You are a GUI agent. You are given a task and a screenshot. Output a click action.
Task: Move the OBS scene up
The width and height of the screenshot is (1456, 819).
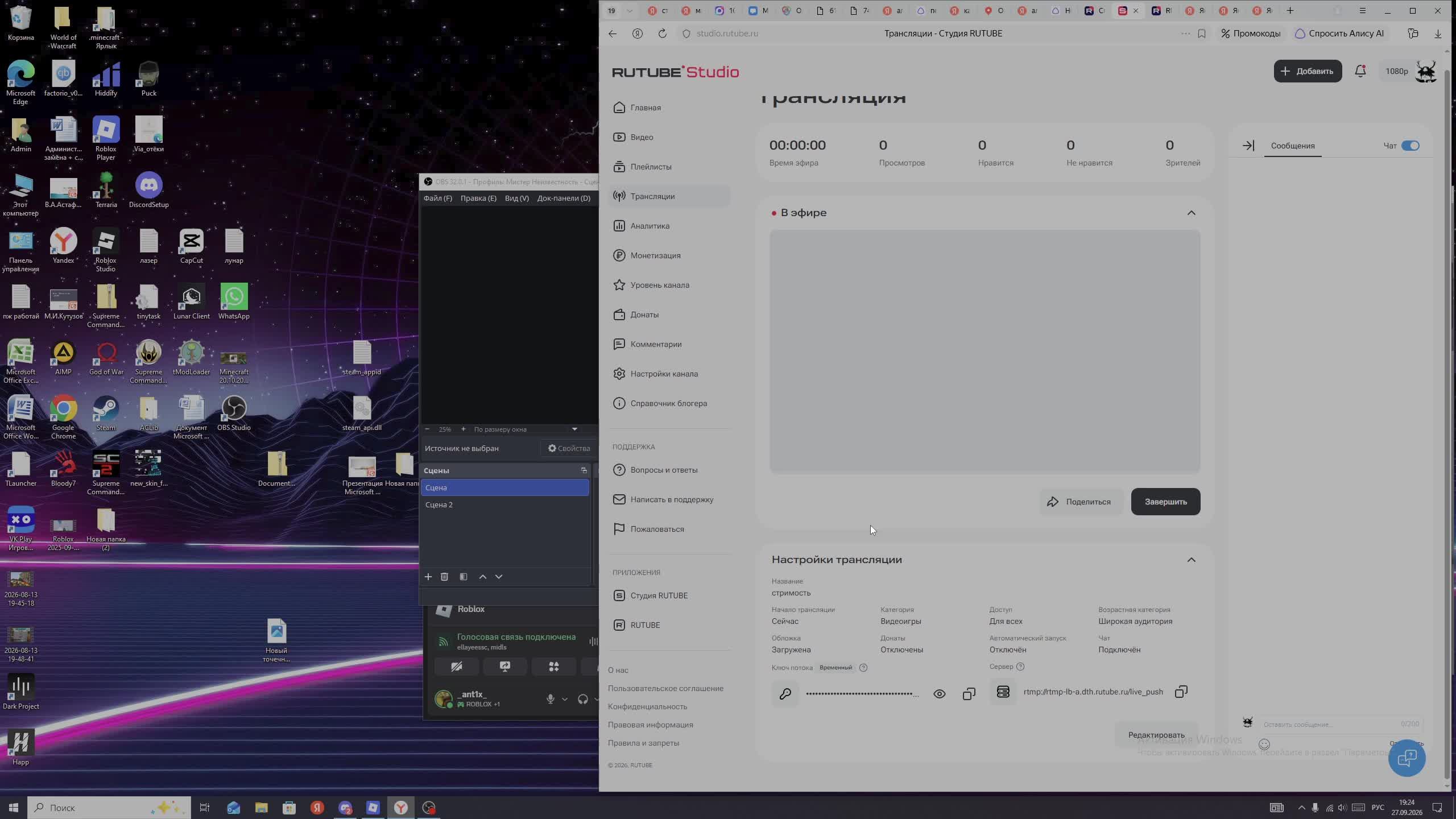click(x=483, y=577)
